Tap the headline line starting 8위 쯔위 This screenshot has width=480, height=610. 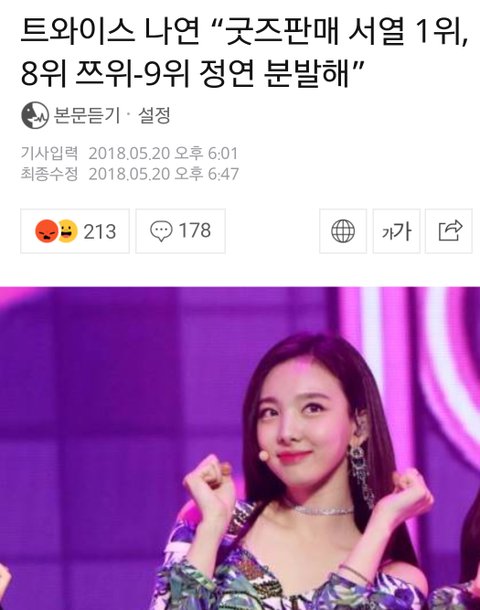pos(192,73)
